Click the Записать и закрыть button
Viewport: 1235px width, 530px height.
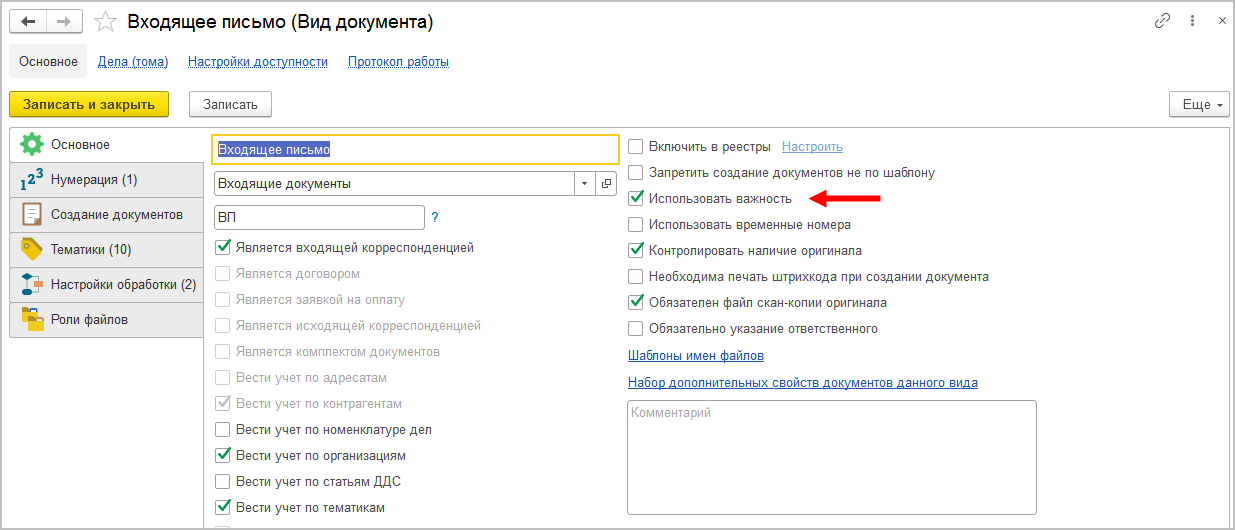coord(89,104)
